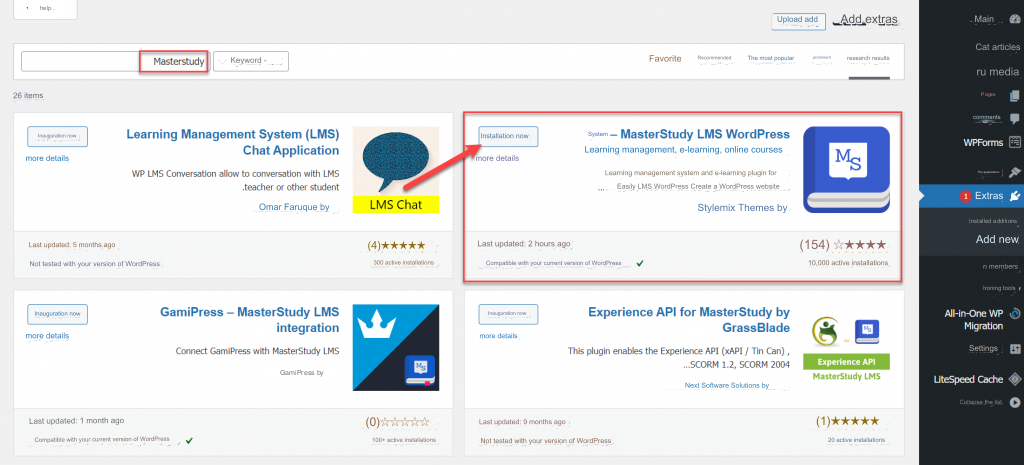Image resolution: width=1024 pixels, height=465 pixels.
Task: Click the WPForms form icon
Action: click(1014, 142)
